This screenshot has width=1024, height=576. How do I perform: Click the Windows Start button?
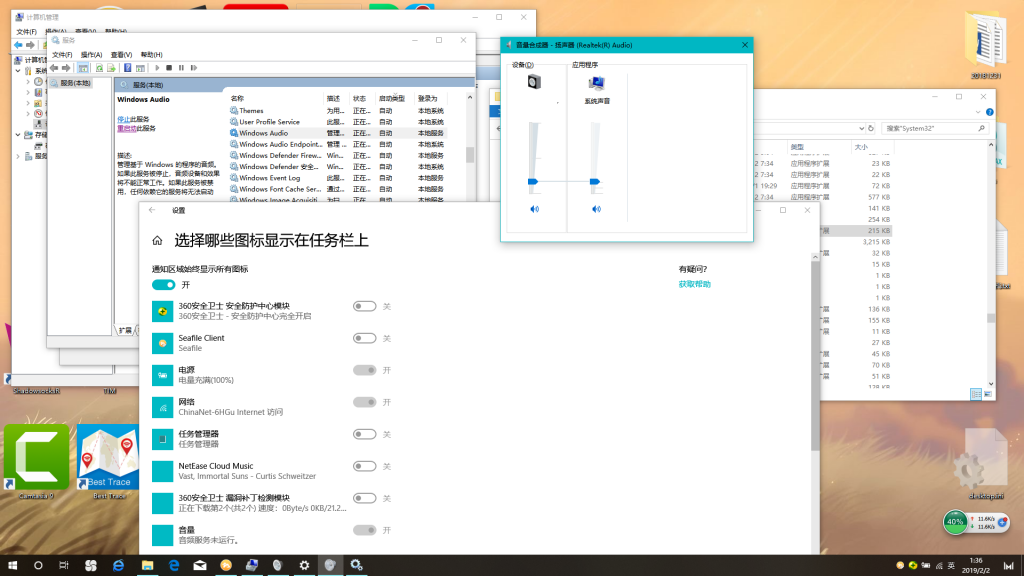(13, 565)
